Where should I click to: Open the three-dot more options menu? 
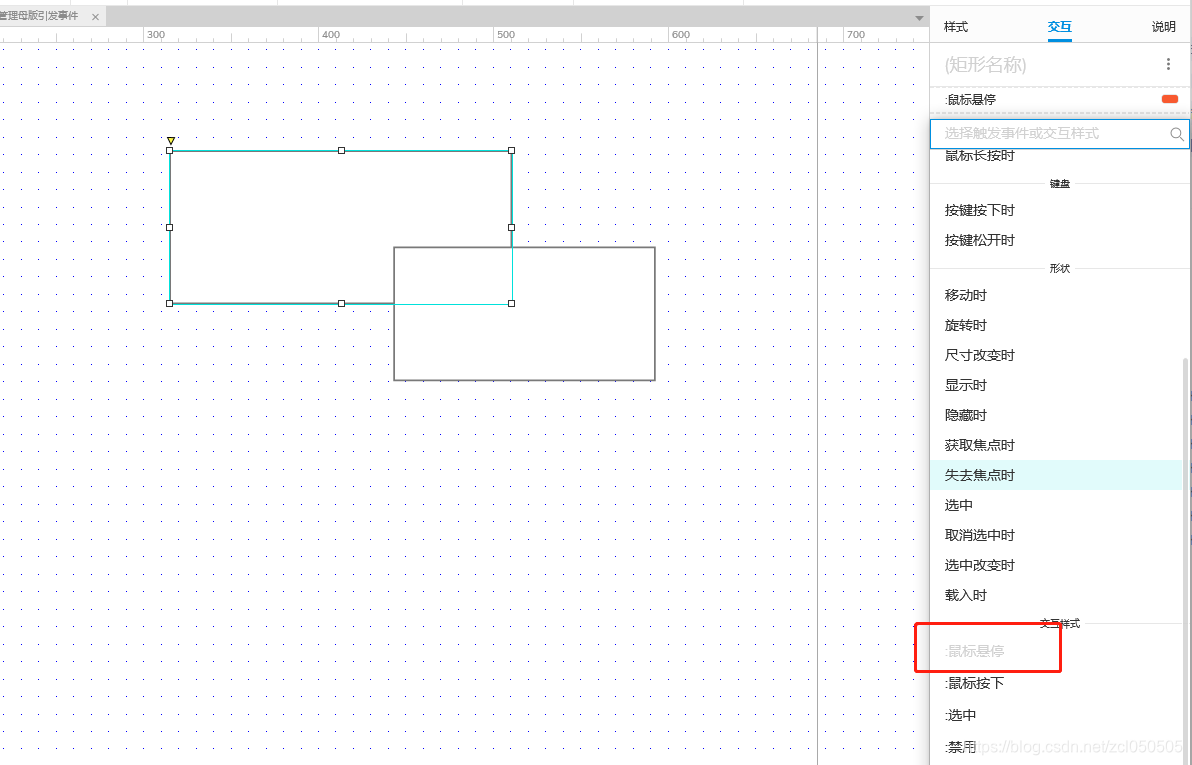click(x=1168, y=65)
